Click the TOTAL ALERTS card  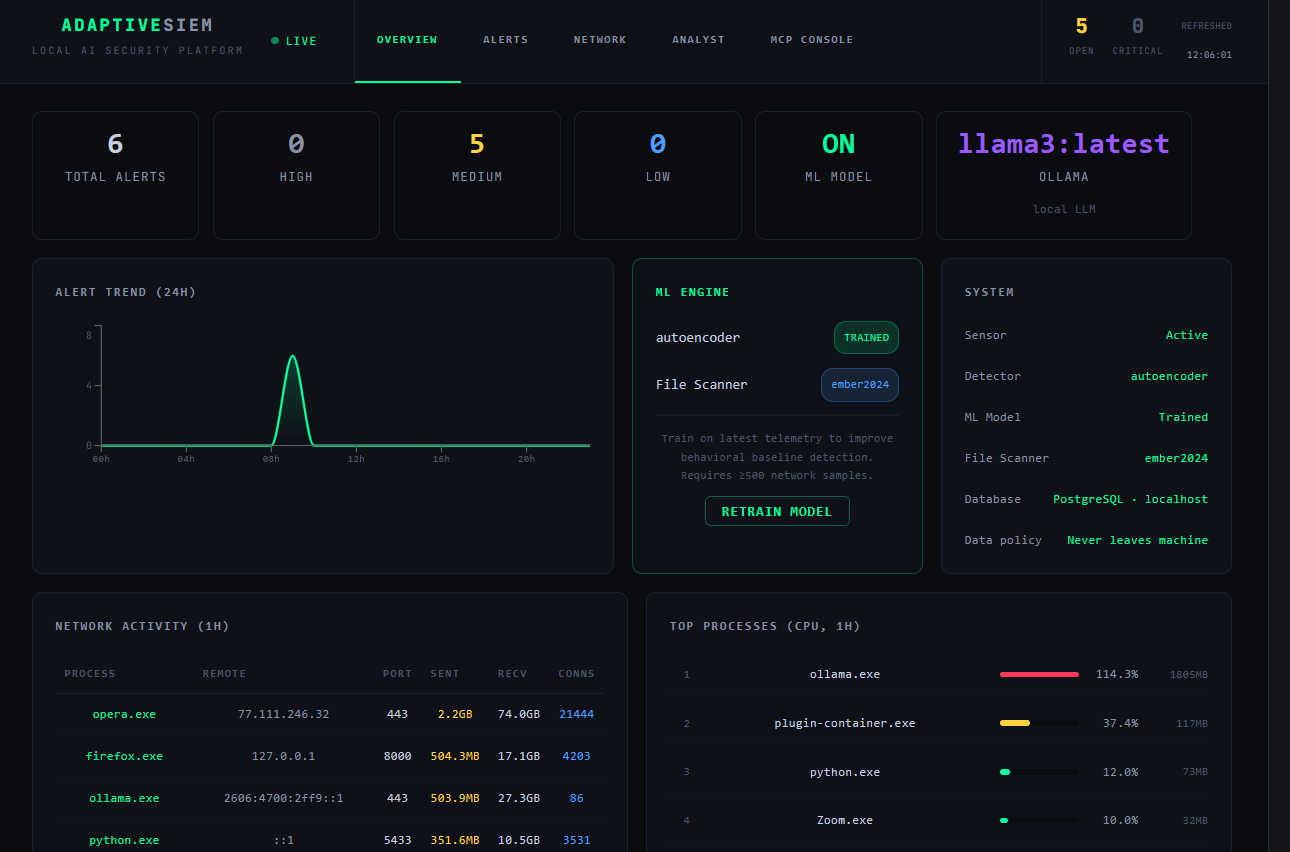click(x=115, y=175)
